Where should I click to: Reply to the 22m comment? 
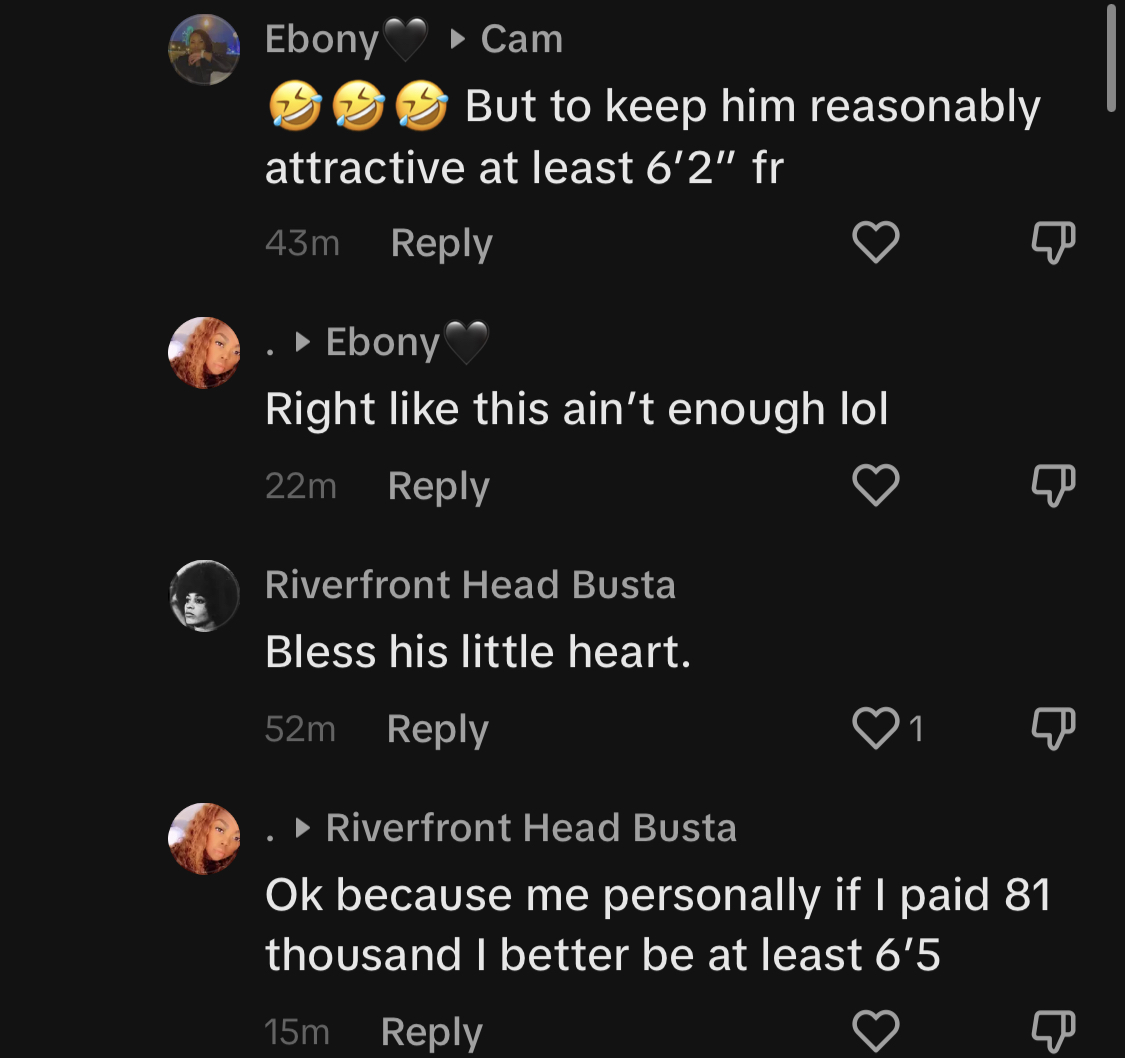pyautogui.click(x=438, y=487)
